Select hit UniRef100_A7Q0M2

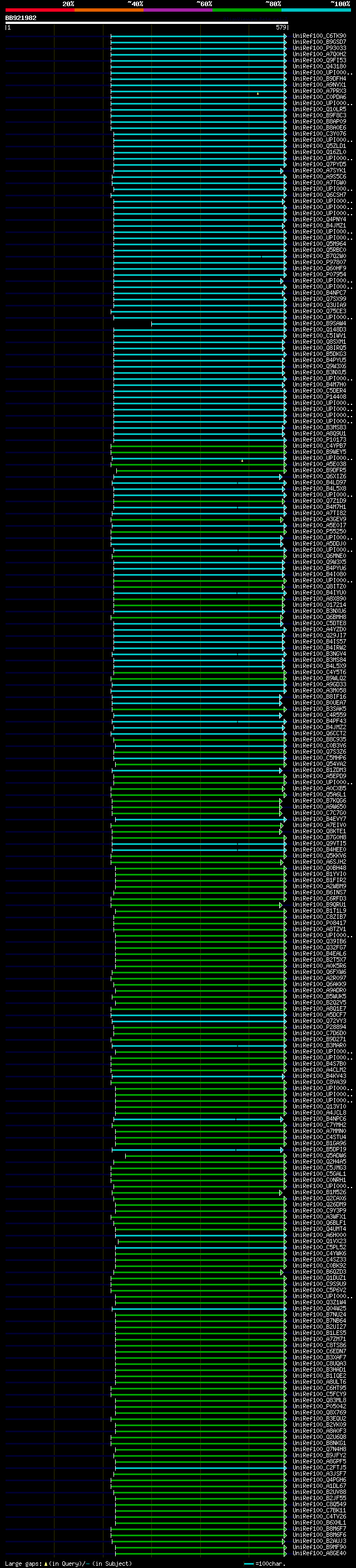point(319,54)
